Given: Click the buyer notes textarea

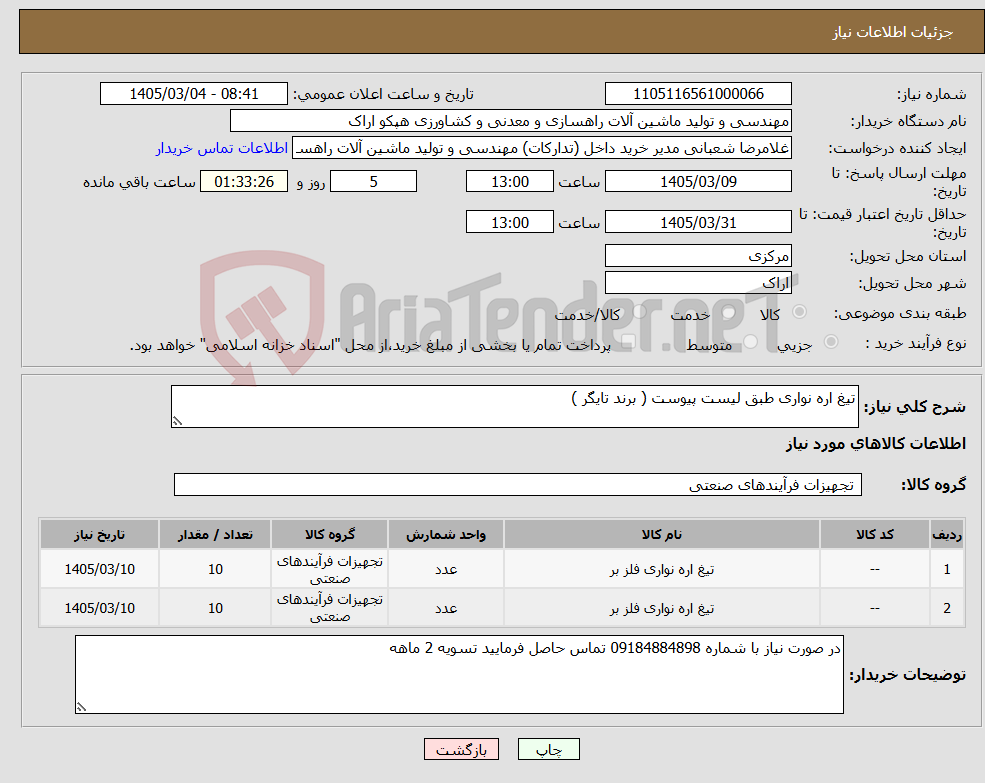Looking at the screenshot, I should (459, 674).
